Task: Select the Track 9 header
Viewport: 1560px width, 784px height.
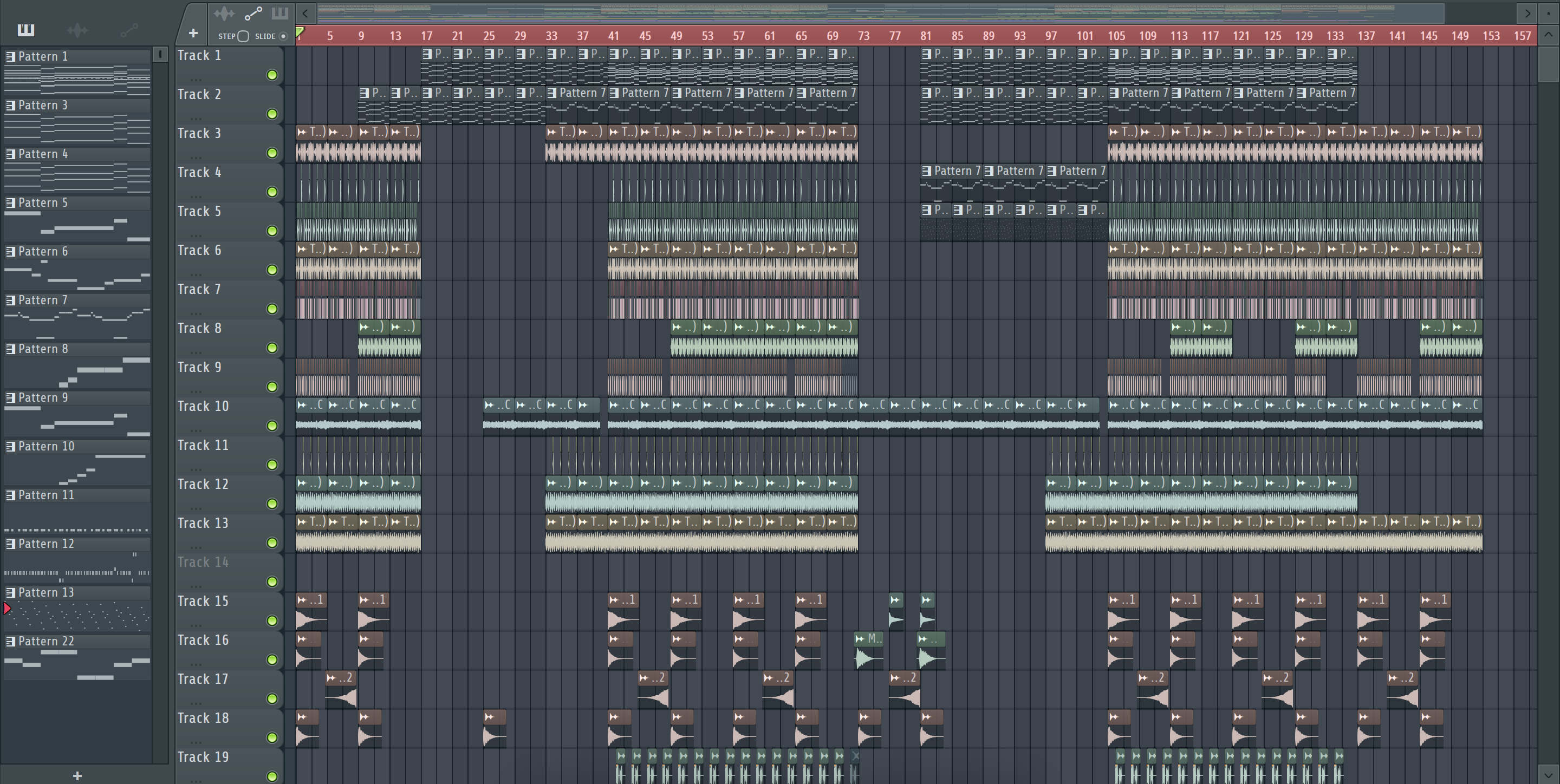Action: click(229, 377)
